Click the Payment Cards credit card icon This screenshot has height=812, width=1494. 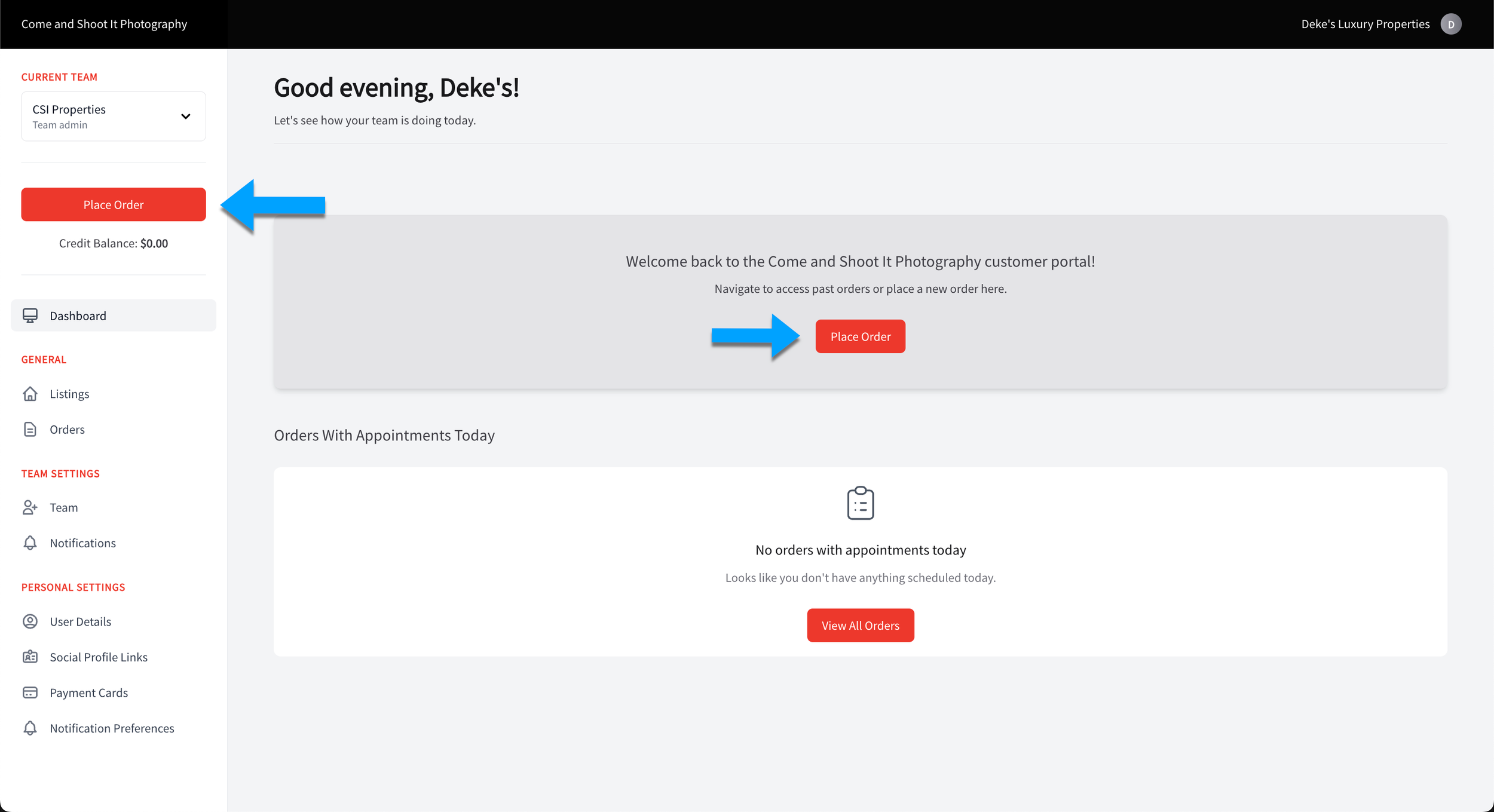click(30, 693)
